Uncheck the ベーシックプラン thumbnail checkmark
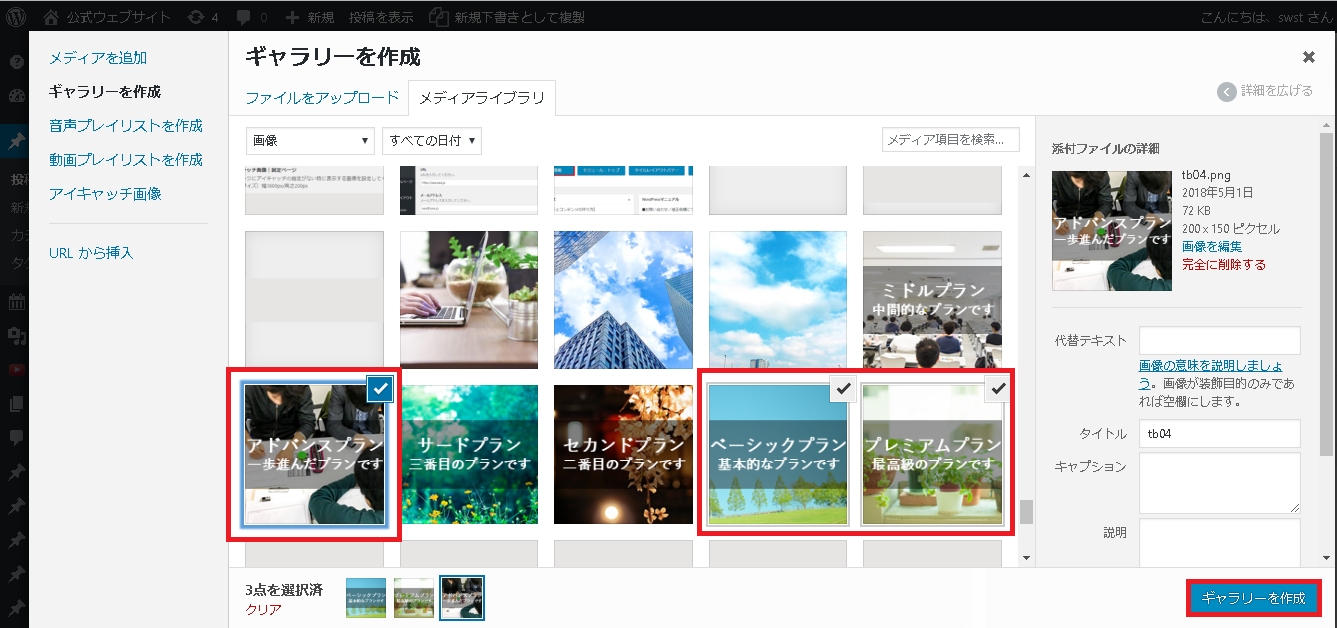 844,389
